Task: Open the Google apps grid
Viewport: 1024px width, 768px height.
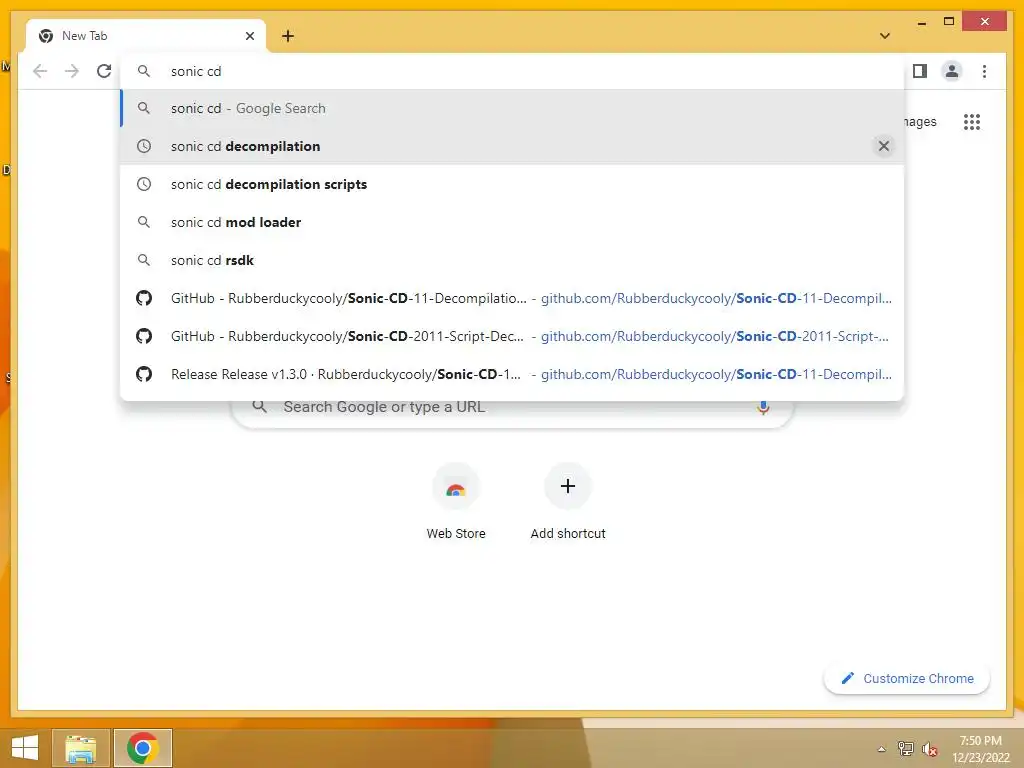Action: click(972, 122)
